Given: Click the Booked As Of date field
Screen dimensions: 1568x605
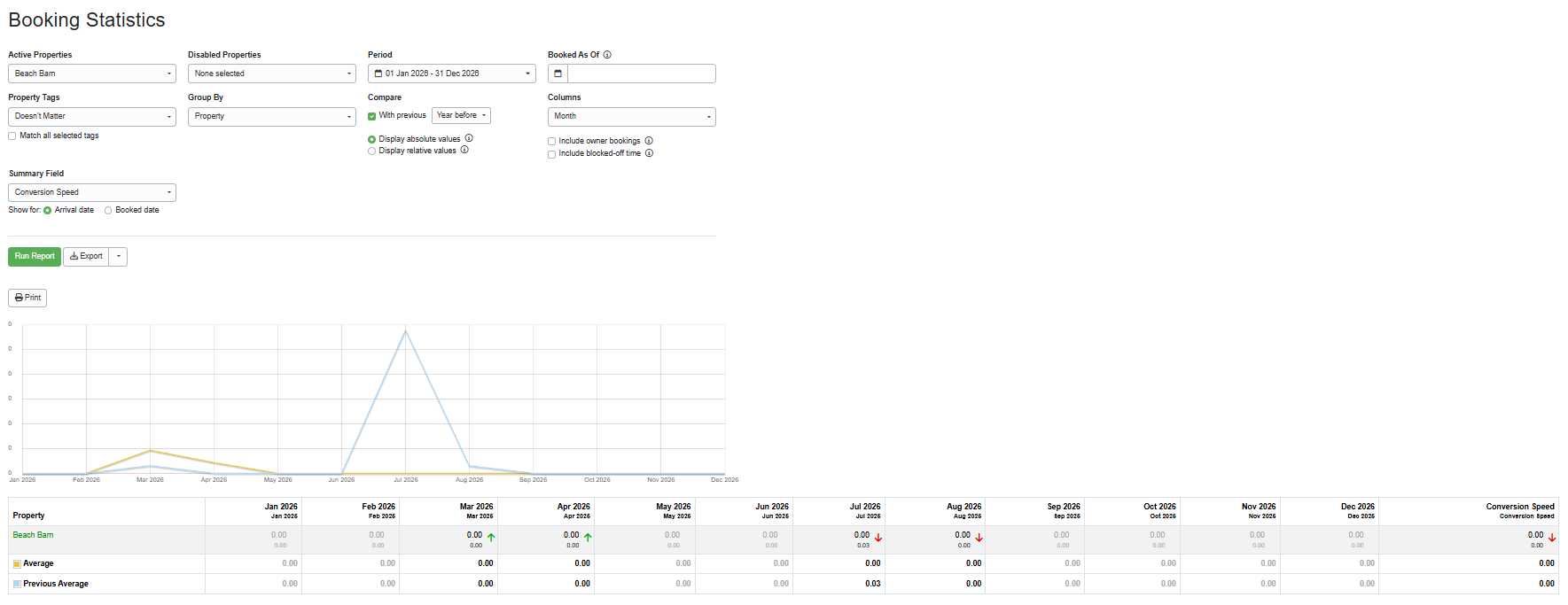Looking at the screenshot, I should click(642, 74).
